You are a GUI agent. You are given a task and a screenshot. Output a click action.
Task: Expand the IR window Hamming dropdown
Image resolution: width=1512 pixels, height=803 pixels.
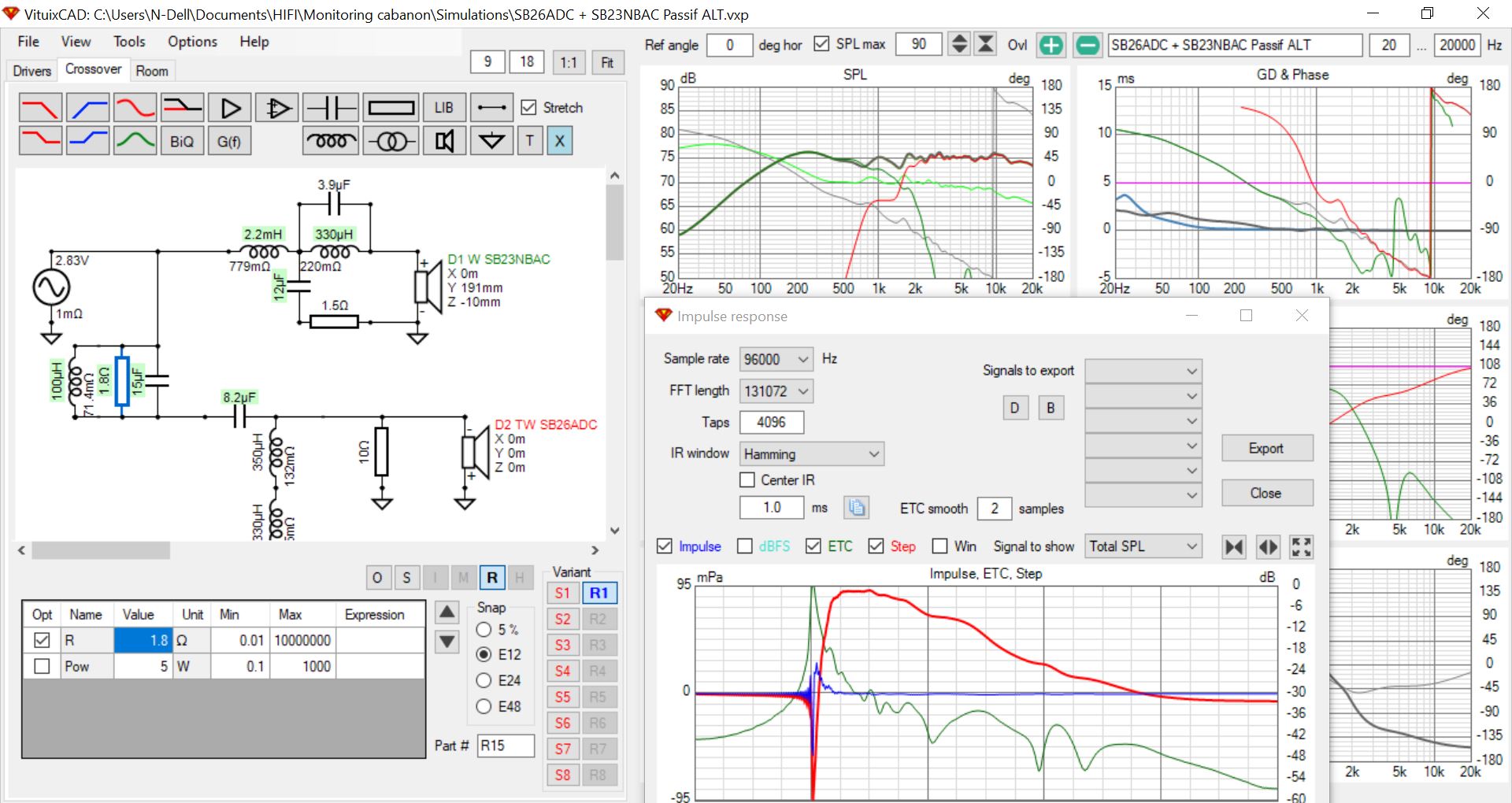811,454
